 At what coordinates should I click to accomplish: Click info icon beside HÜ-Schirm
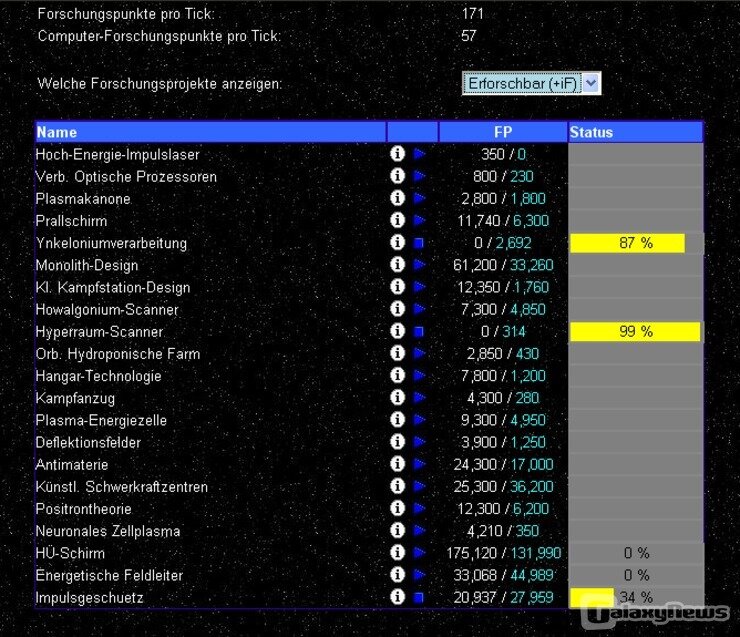pos(397,553)
